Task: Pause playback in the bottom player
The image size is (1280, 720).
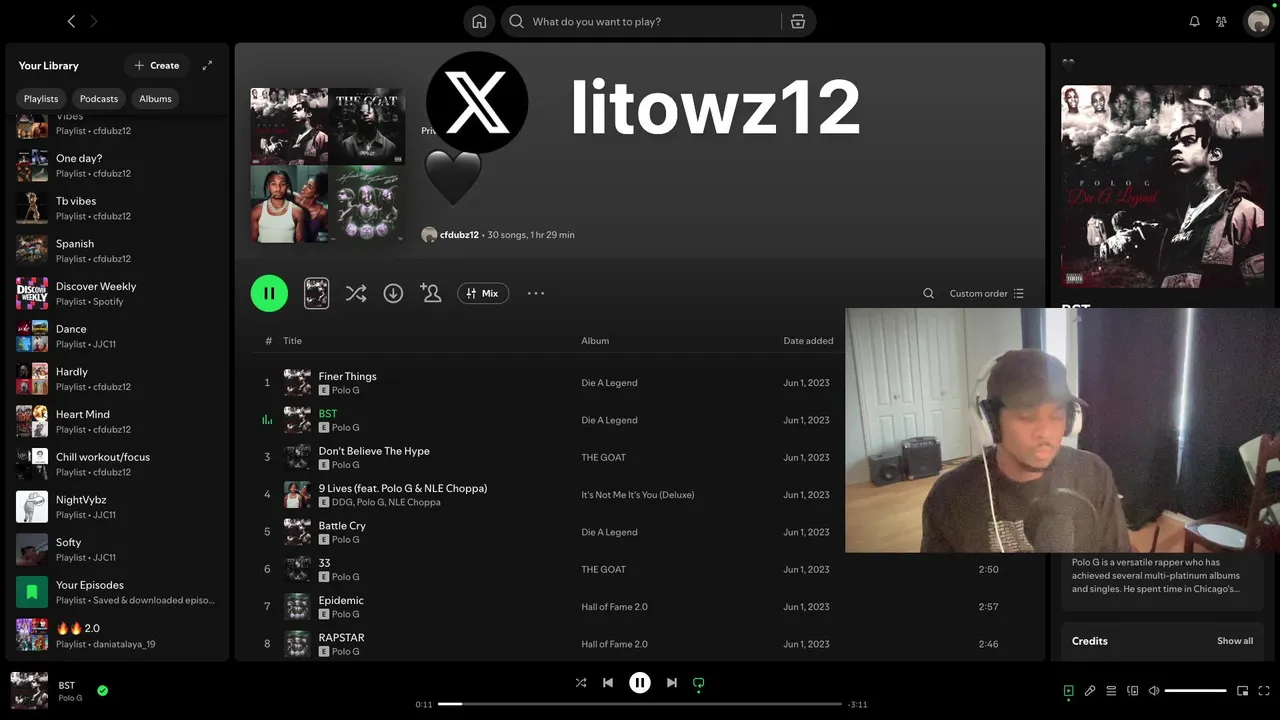Action: pos(640,683)
